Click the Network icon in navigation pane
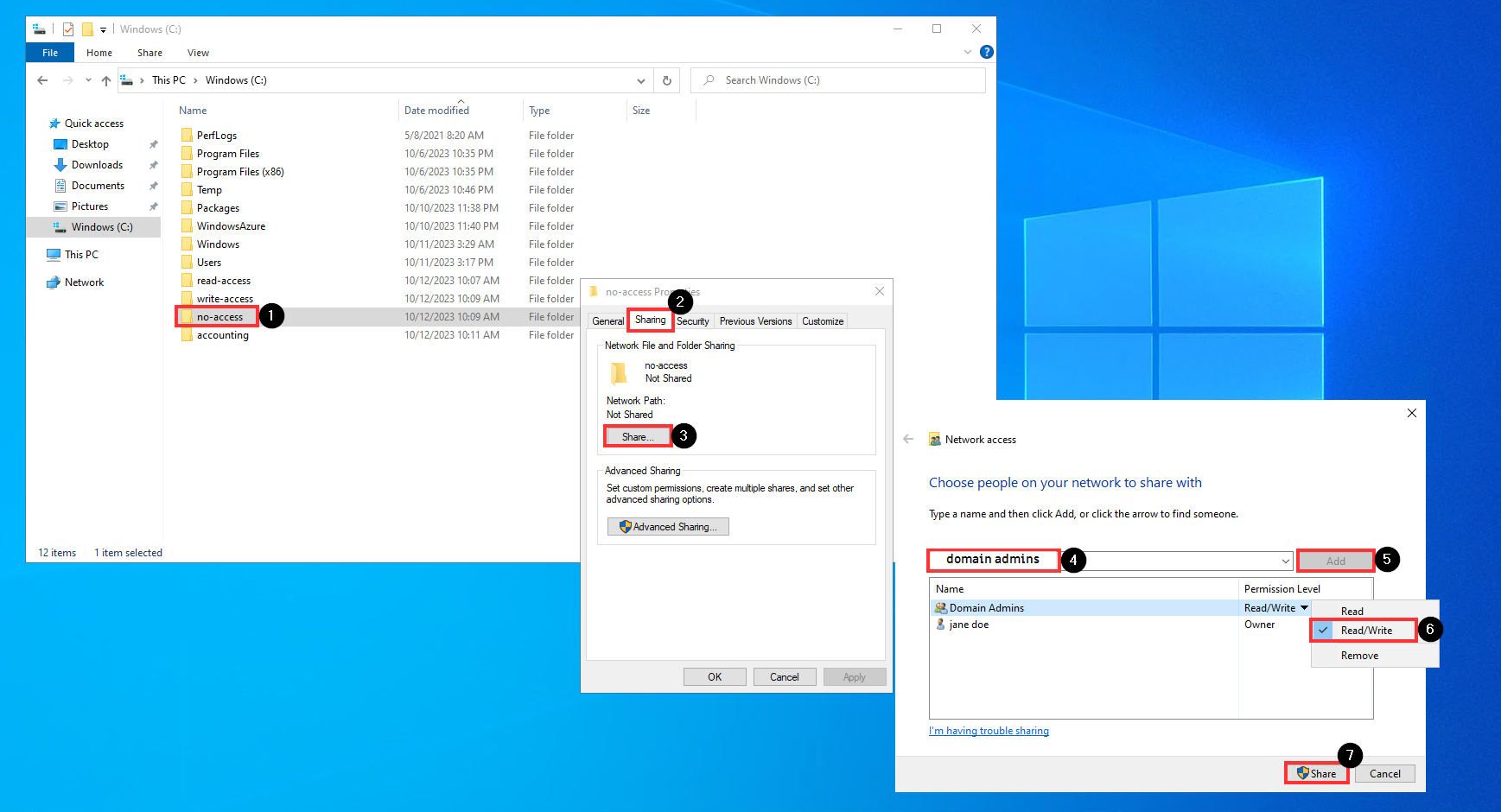This screenshot has width=1501, height=812. 54,282
